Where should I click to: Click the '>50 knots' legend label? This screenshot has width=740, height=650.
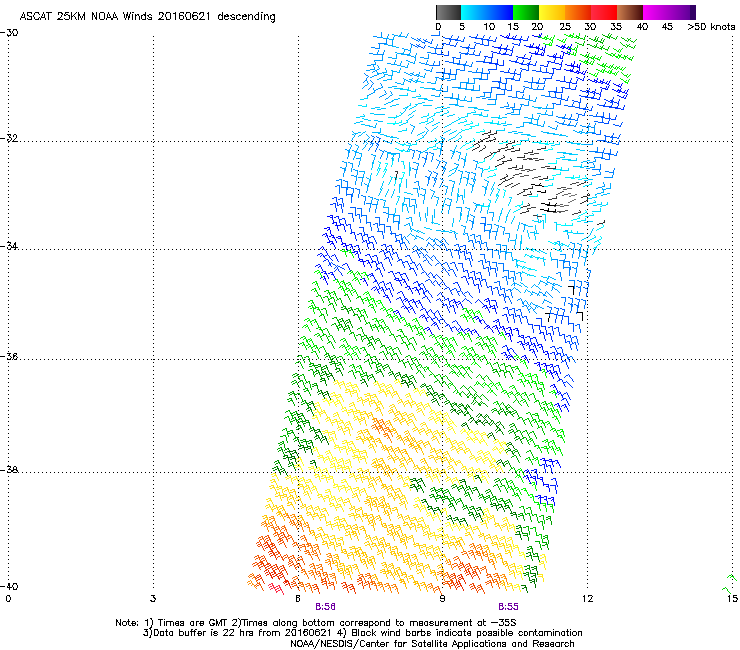pos(711,27)
